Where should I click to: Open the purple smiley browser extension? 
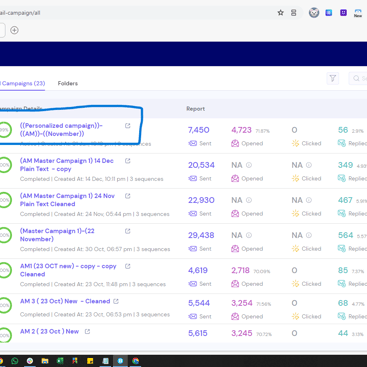343,13
